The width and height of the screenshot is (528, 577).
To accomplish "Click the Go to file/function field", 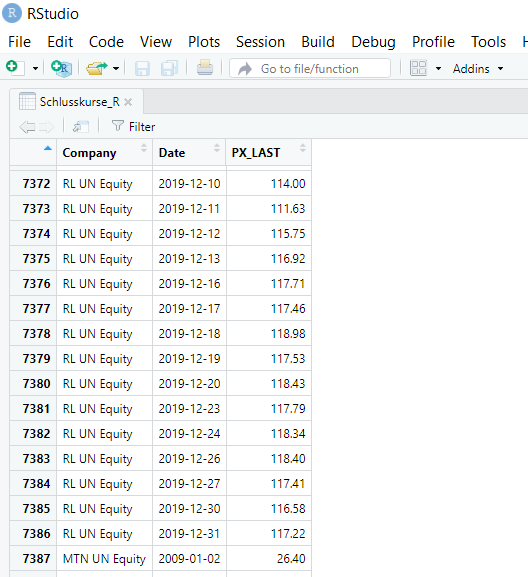I will point(310,68).
